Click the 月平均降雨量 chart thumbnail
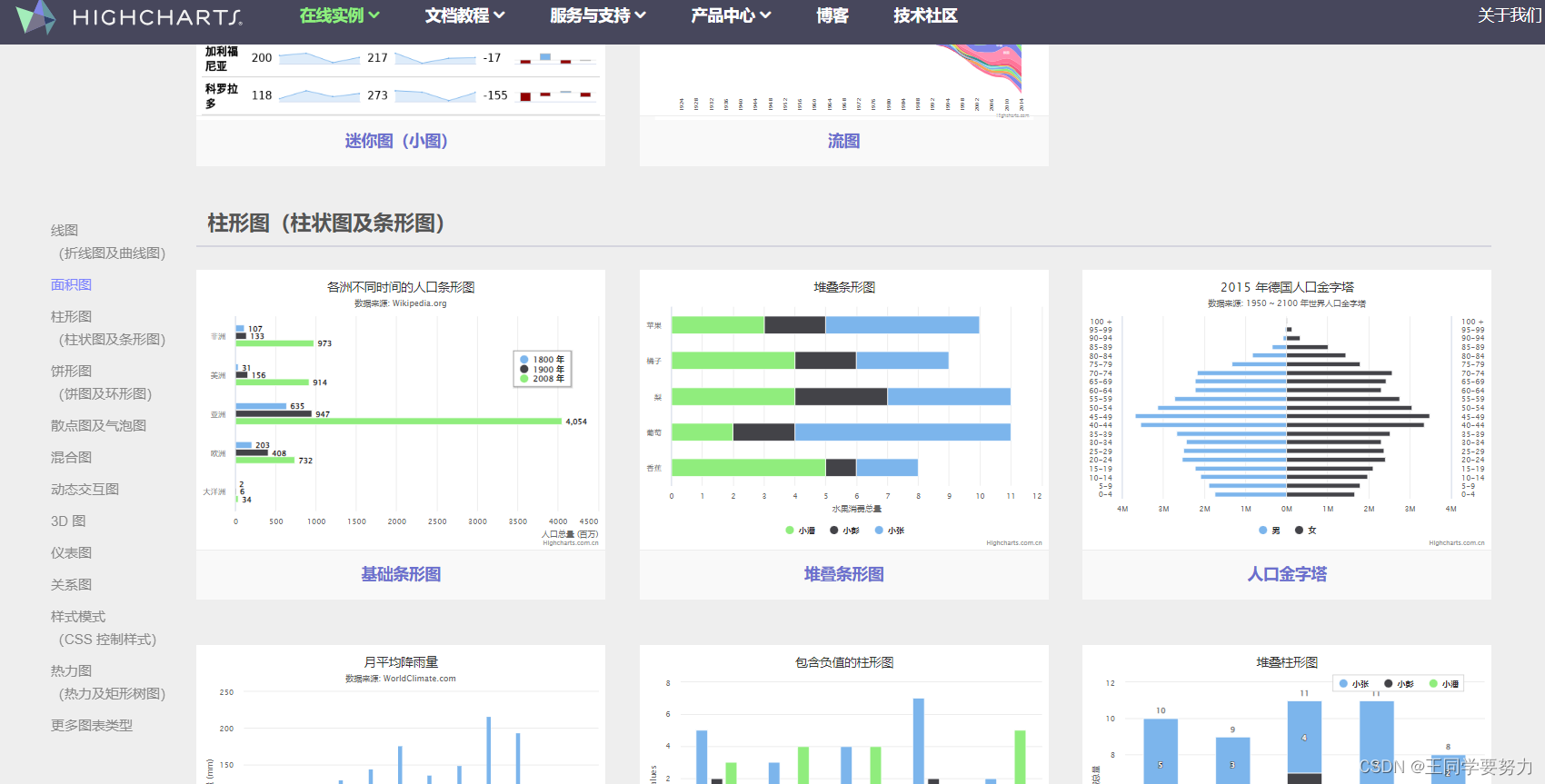Viewport: 1545px width, 784px height. pos(401,715)
